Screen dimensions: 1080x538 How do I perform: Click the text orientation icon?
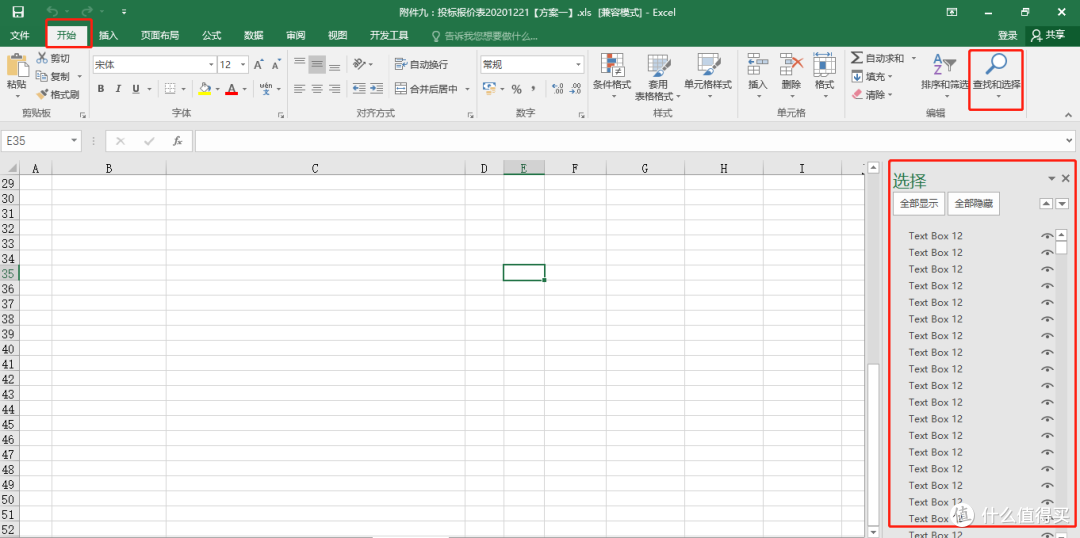[359, 64]
